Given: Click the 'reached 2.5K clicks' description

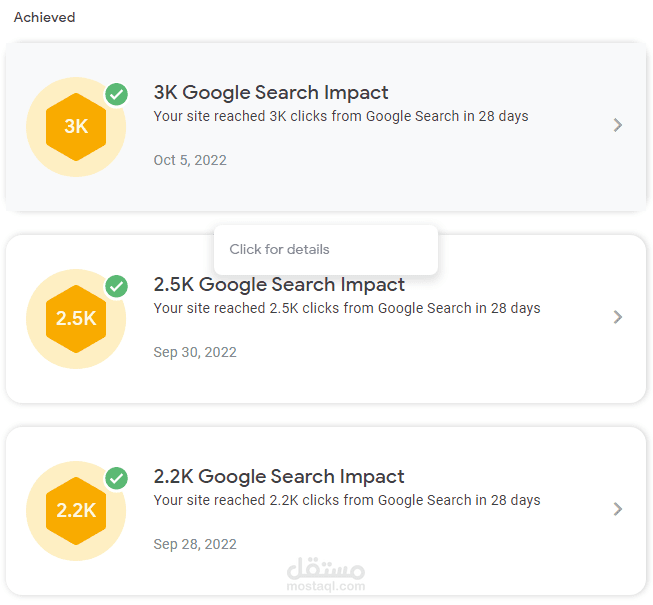Looking at the screenshot, I should [x=347, y=308].
